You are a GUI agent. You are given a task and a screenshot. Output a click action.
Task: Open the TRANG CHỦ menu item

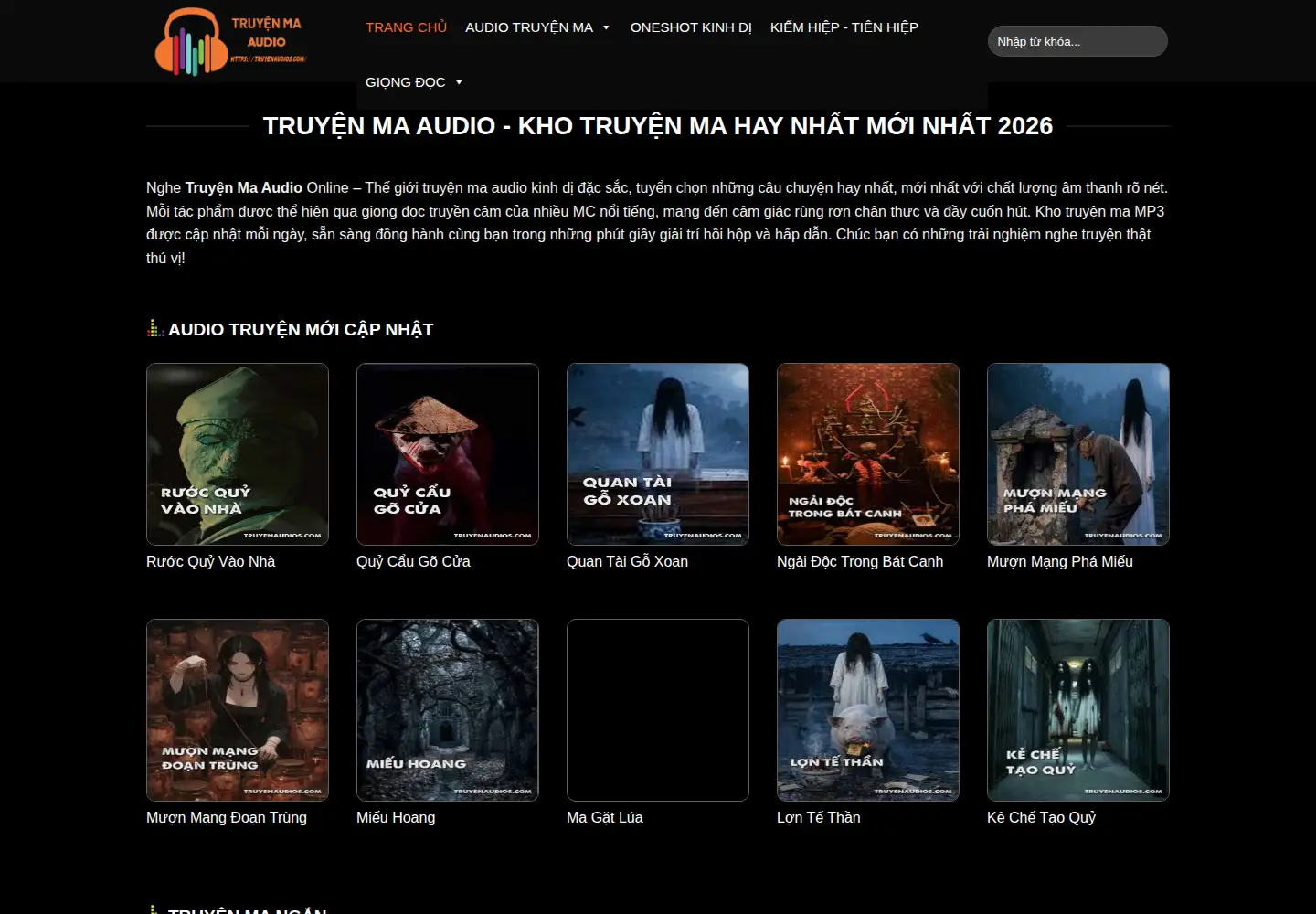pyautogui.click(x=406, y=27)
